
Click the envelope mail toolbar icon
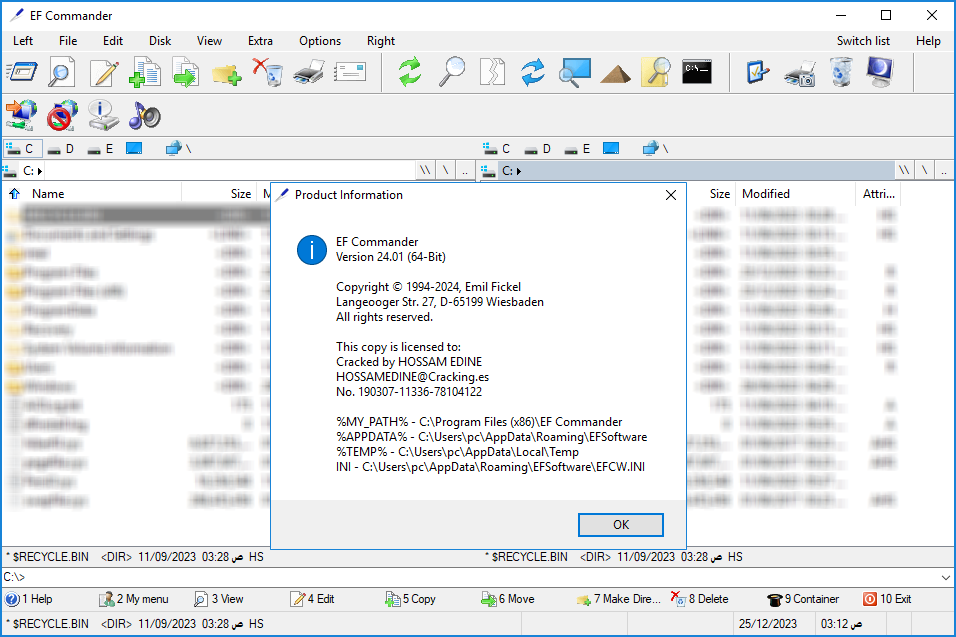tap(350, 73)
